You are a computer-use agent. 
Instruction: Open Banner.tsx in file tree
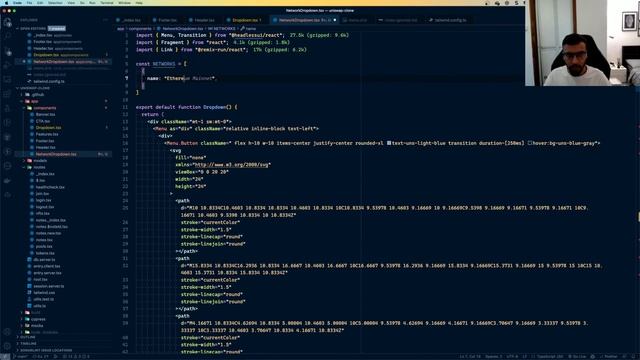[45, 114]
